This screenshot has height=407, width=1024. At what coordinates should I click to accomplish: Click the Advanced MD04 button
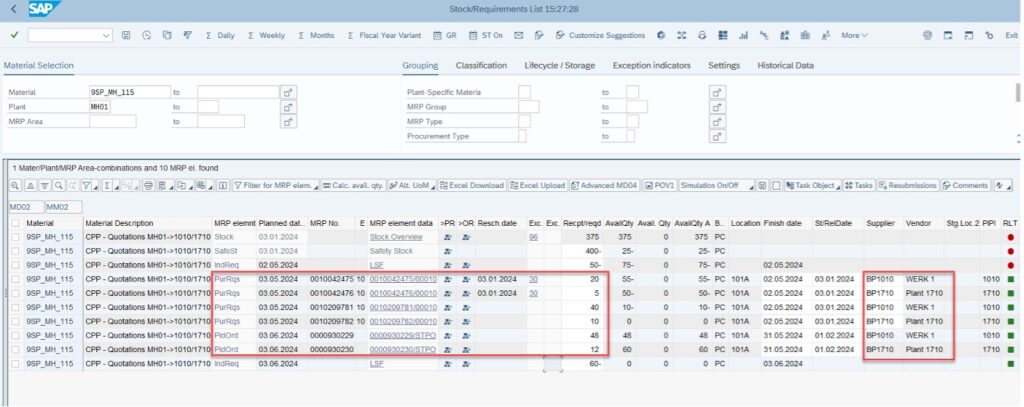pos(604,186)
